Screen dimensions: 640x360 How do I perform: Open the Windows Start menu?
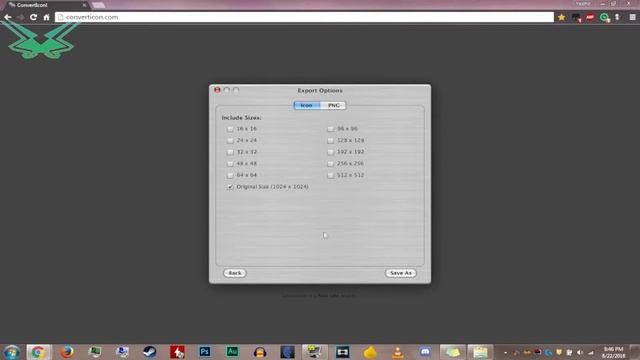(x=11, y=352)
